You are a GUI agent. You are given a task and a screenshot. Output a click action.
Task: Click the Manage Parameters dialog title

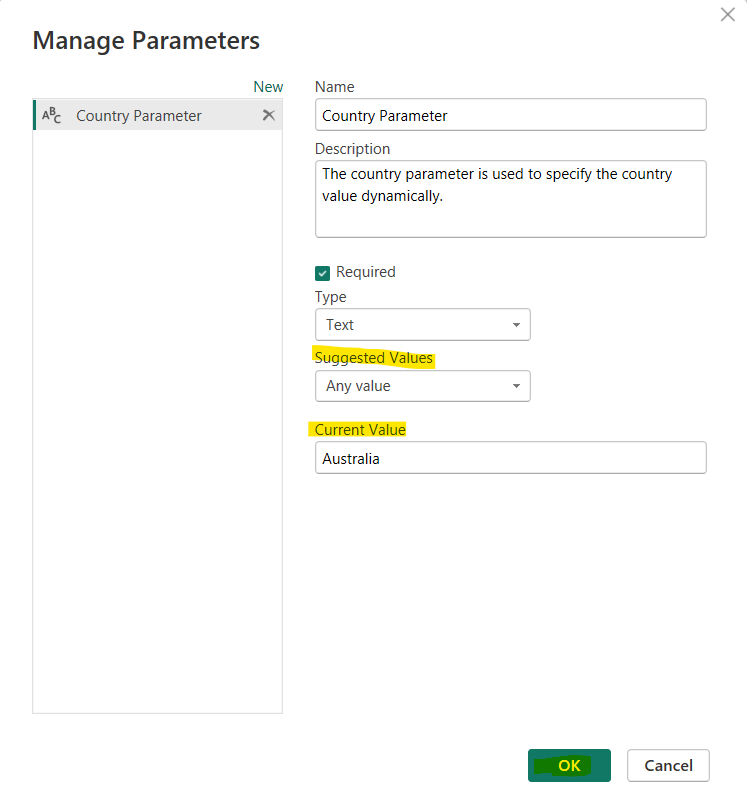[x=146, y=41]
